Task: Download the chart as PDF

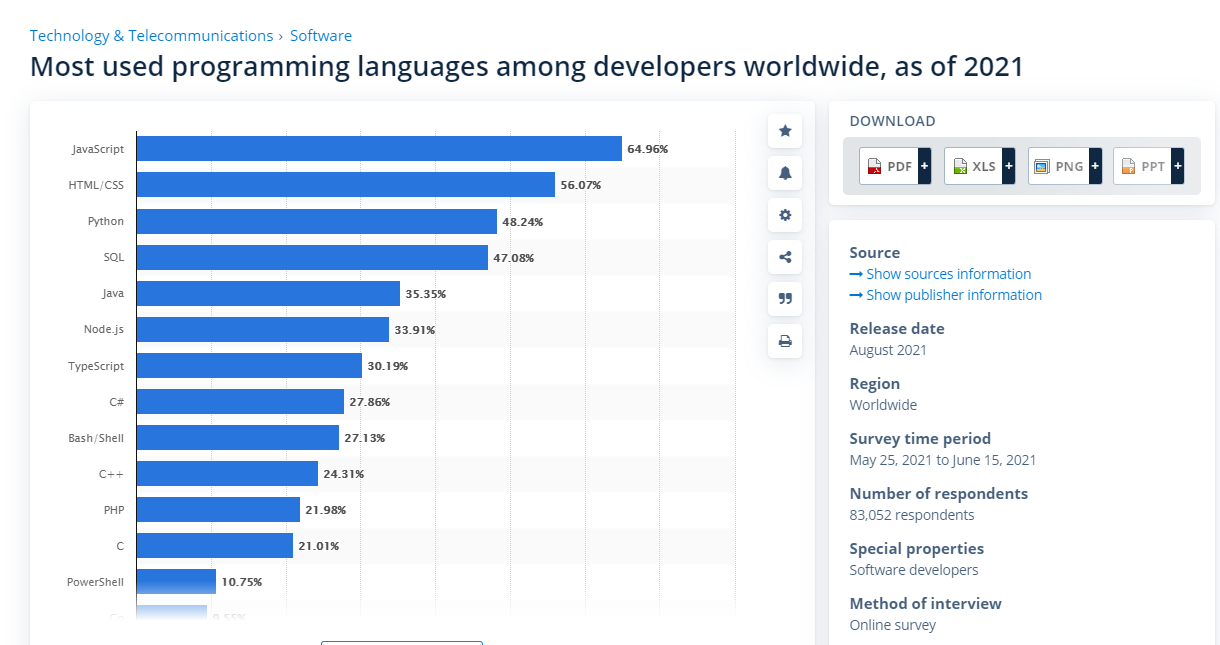Action: coord(889,166)
